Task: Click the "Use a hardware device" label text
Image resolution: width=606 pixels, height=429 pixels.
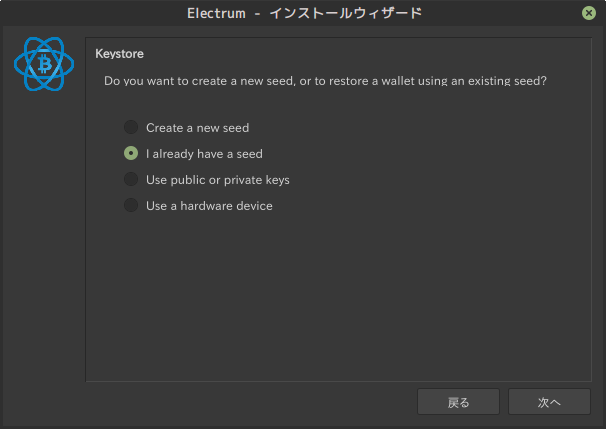Action: click(209, 206)
